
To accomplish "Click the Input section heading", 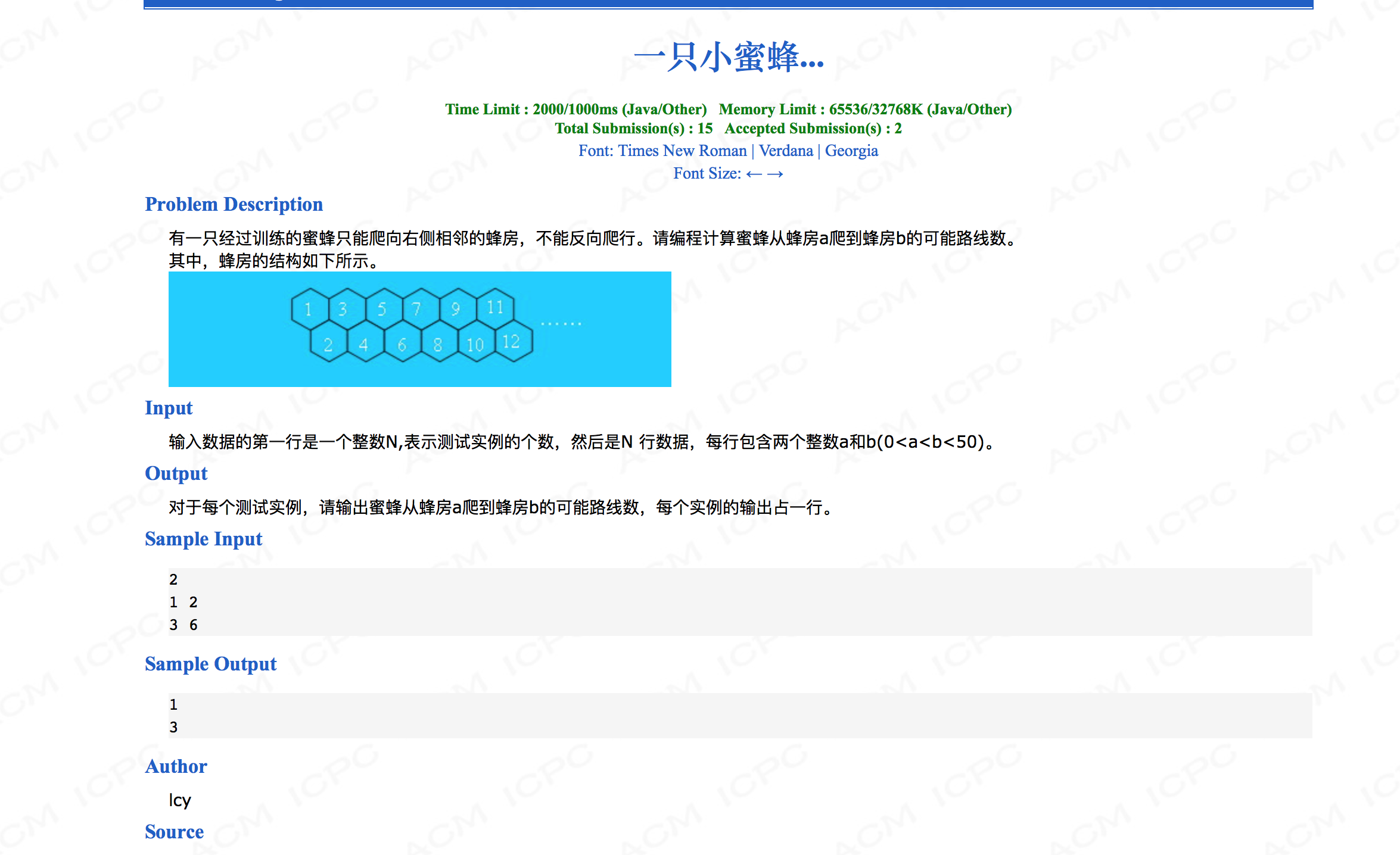I will point(169,408).
